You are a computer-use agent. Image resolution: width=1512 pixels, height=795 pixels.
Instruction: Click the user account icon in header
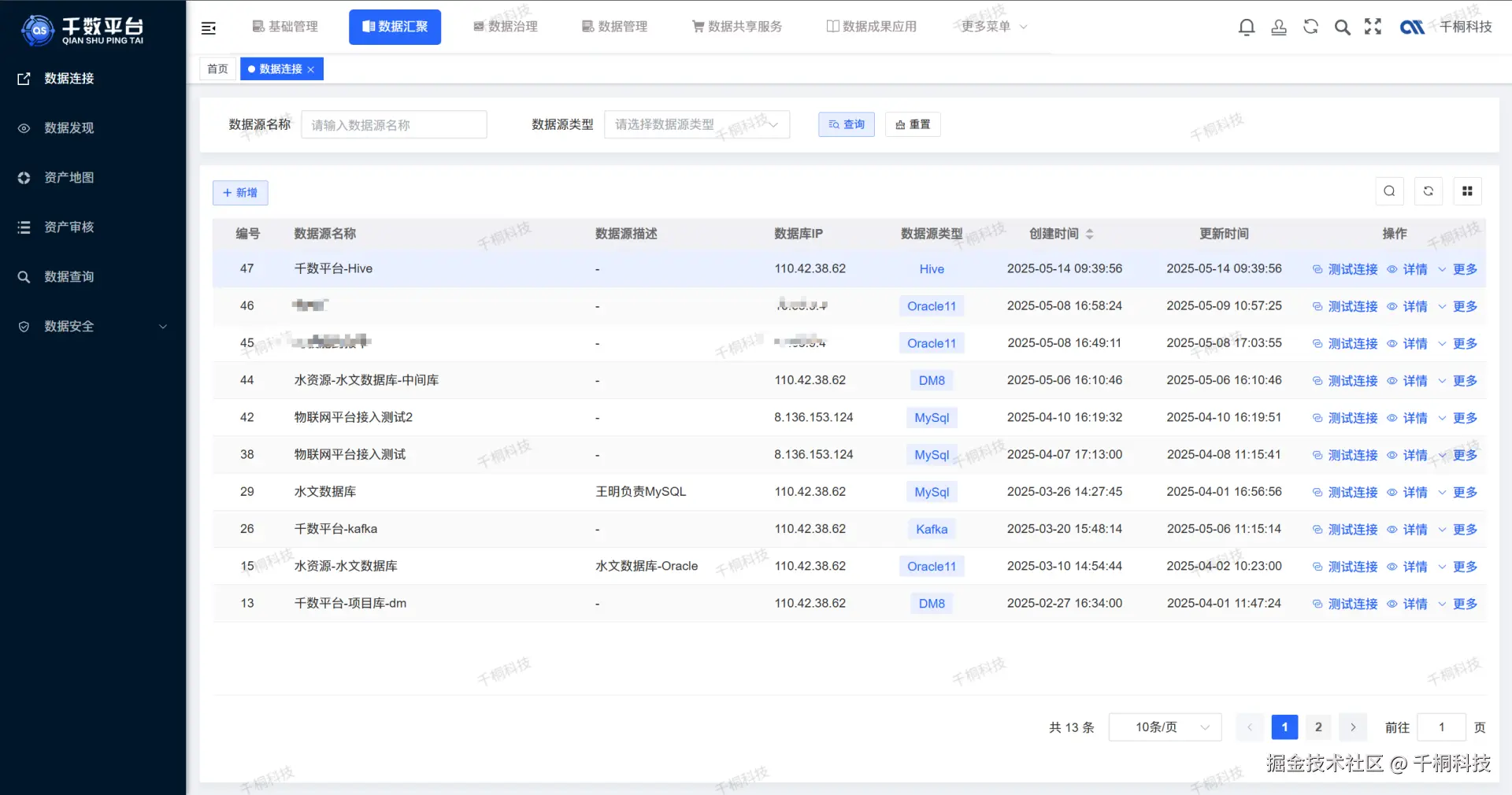1279,28
